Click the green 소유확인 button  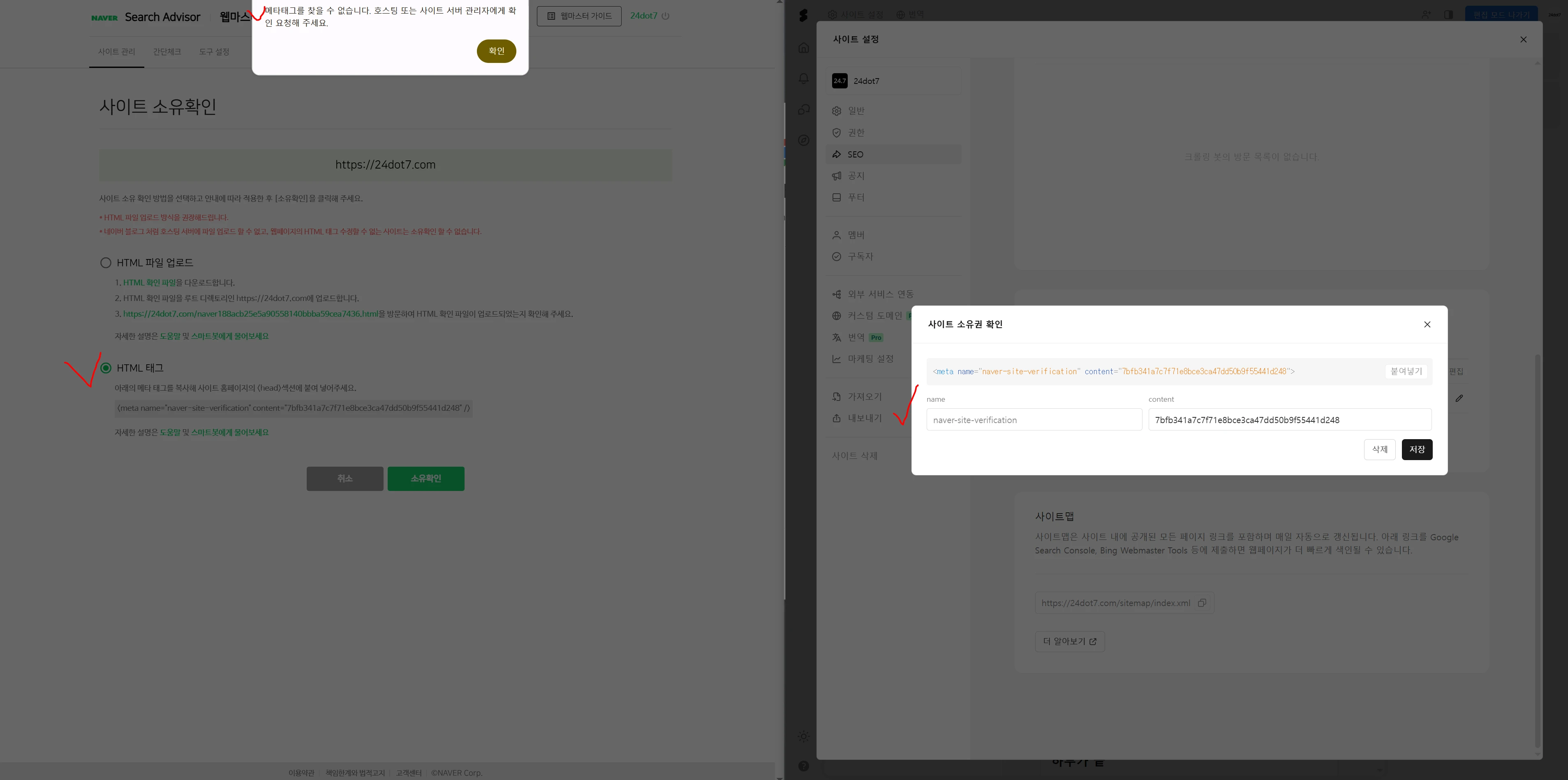coord(426,479)
